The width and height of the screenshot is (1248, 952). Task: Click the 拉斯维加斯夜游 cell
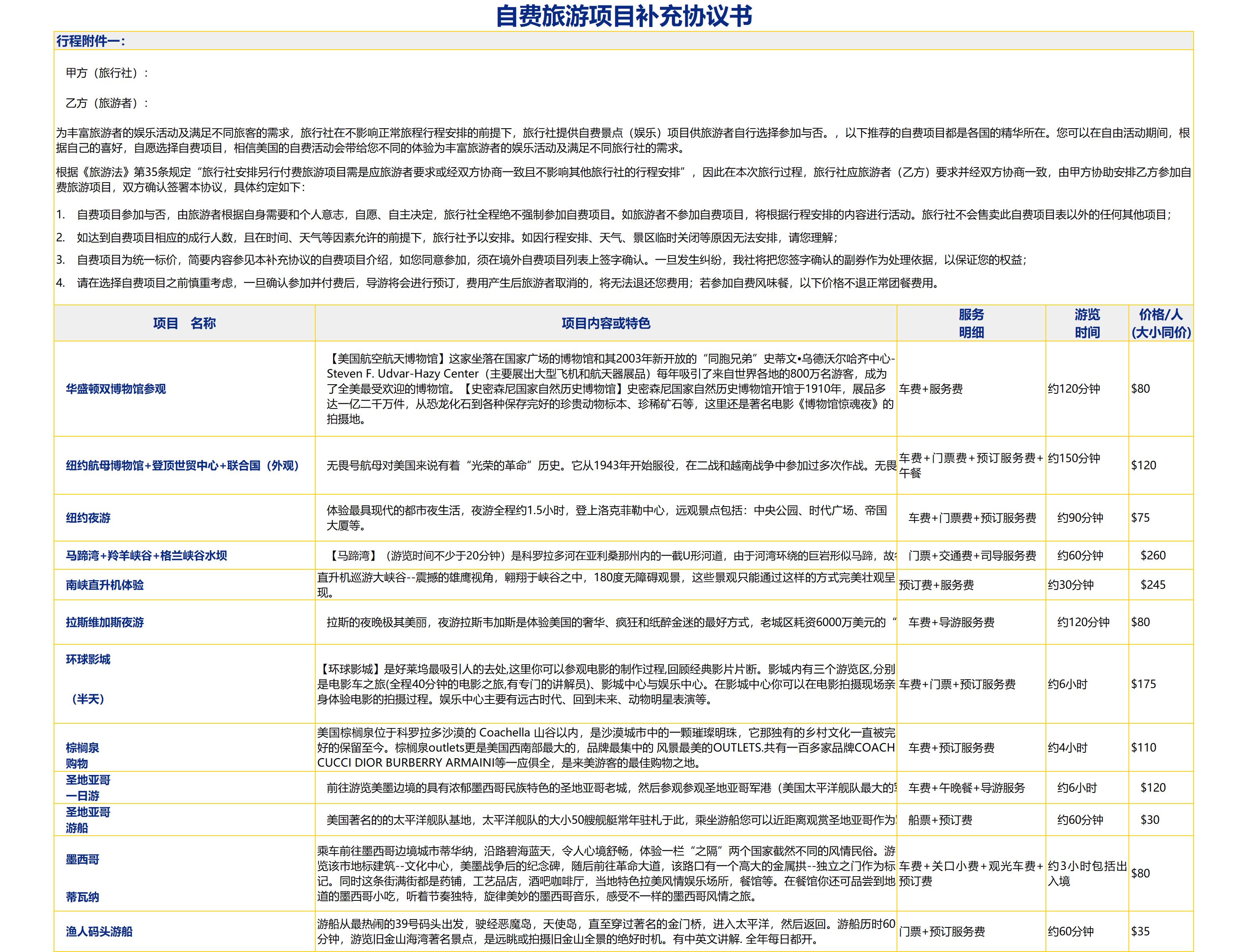[184, 622]
